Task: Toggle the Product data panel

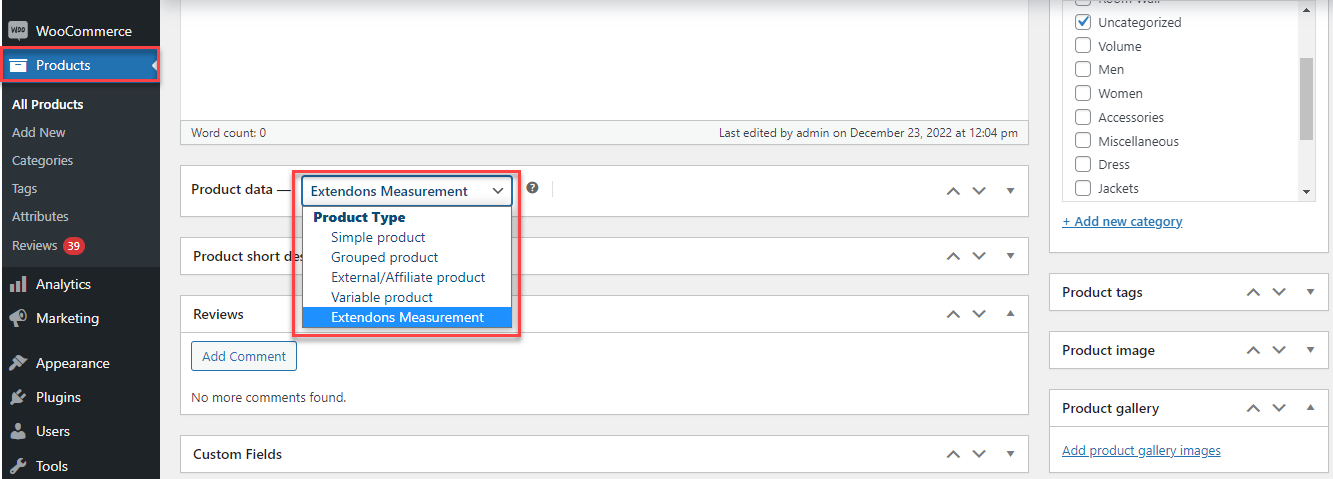Action: click(1010, 191)
